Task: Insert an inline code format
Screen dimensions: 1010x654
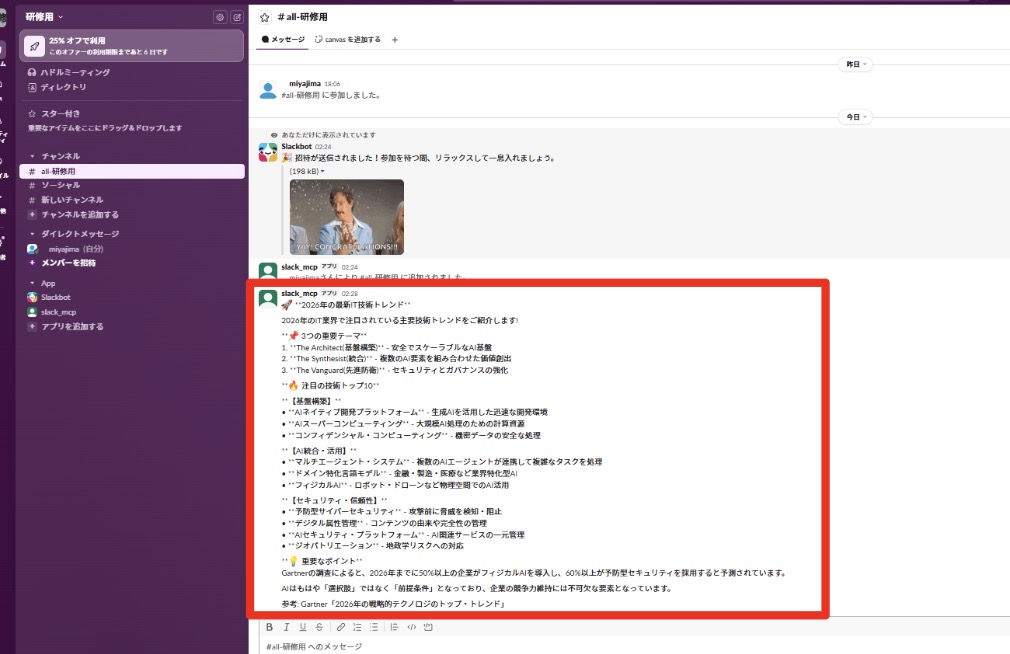Action: click(x=411, y=627)
